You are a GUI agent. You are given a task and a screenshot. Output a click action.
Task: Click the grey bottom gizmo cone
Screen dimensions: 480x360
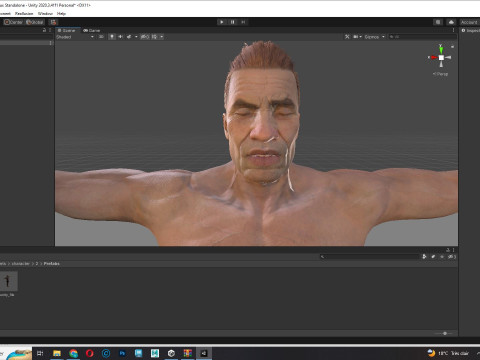441,64
